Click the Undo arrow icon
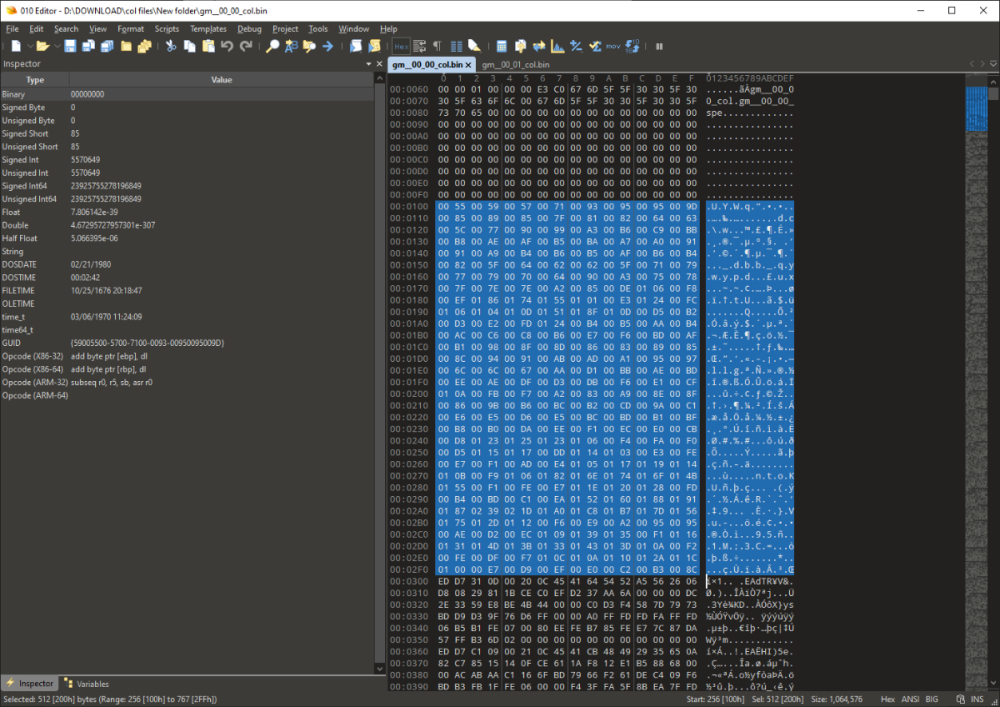This screenshot has height=707, width=1000. click(227, 46)
